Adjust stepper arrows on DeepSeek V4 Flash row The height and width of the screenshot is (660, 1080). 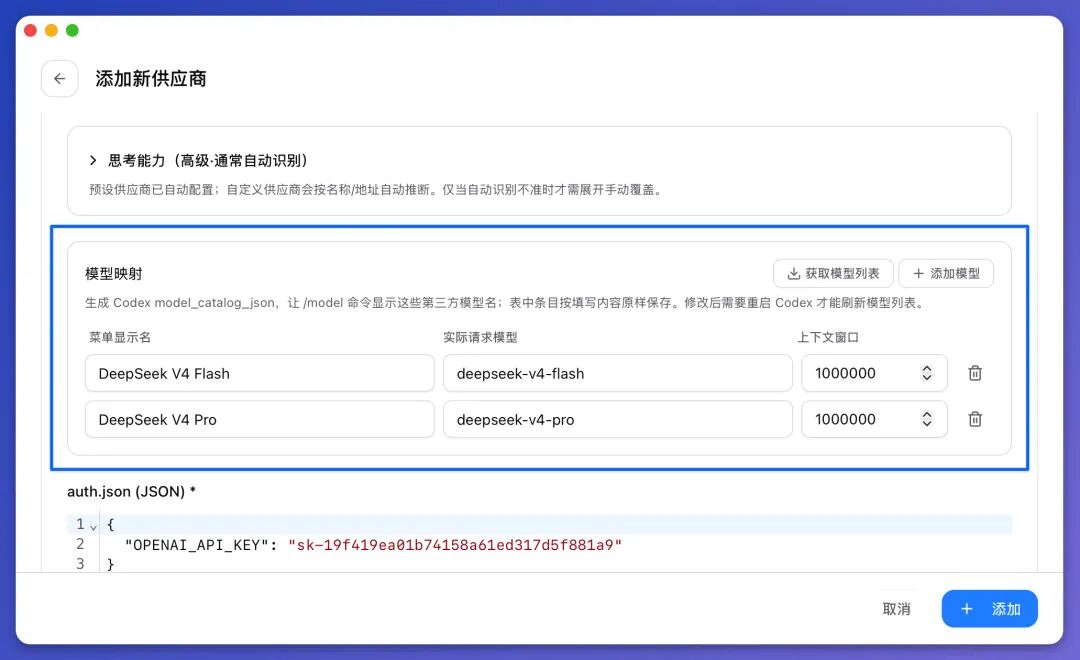click(926, 373)
